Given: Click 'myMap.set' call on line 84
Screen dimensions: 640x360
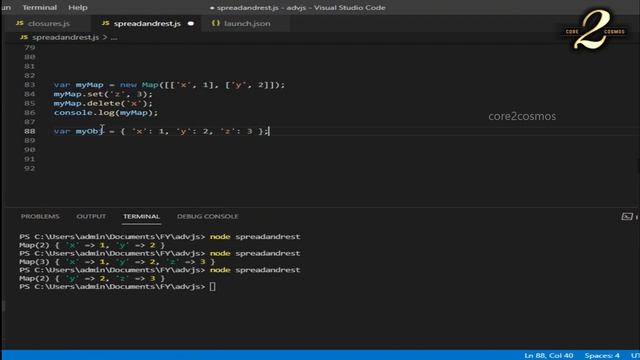Looking at the screenshot, I should pyautogui.click(x=78, y=94).
